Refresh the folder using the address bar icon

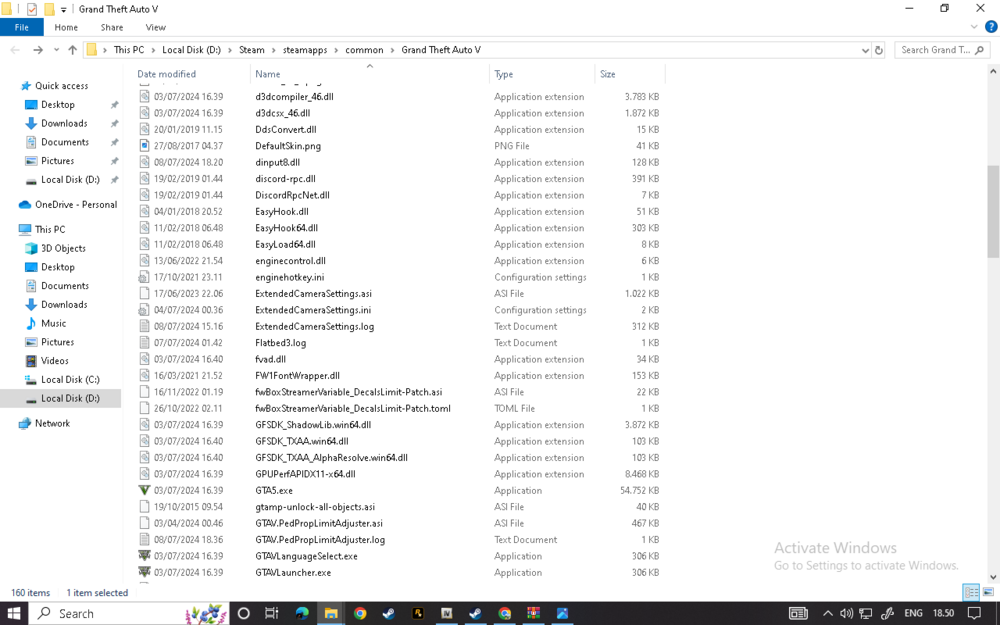879,47
